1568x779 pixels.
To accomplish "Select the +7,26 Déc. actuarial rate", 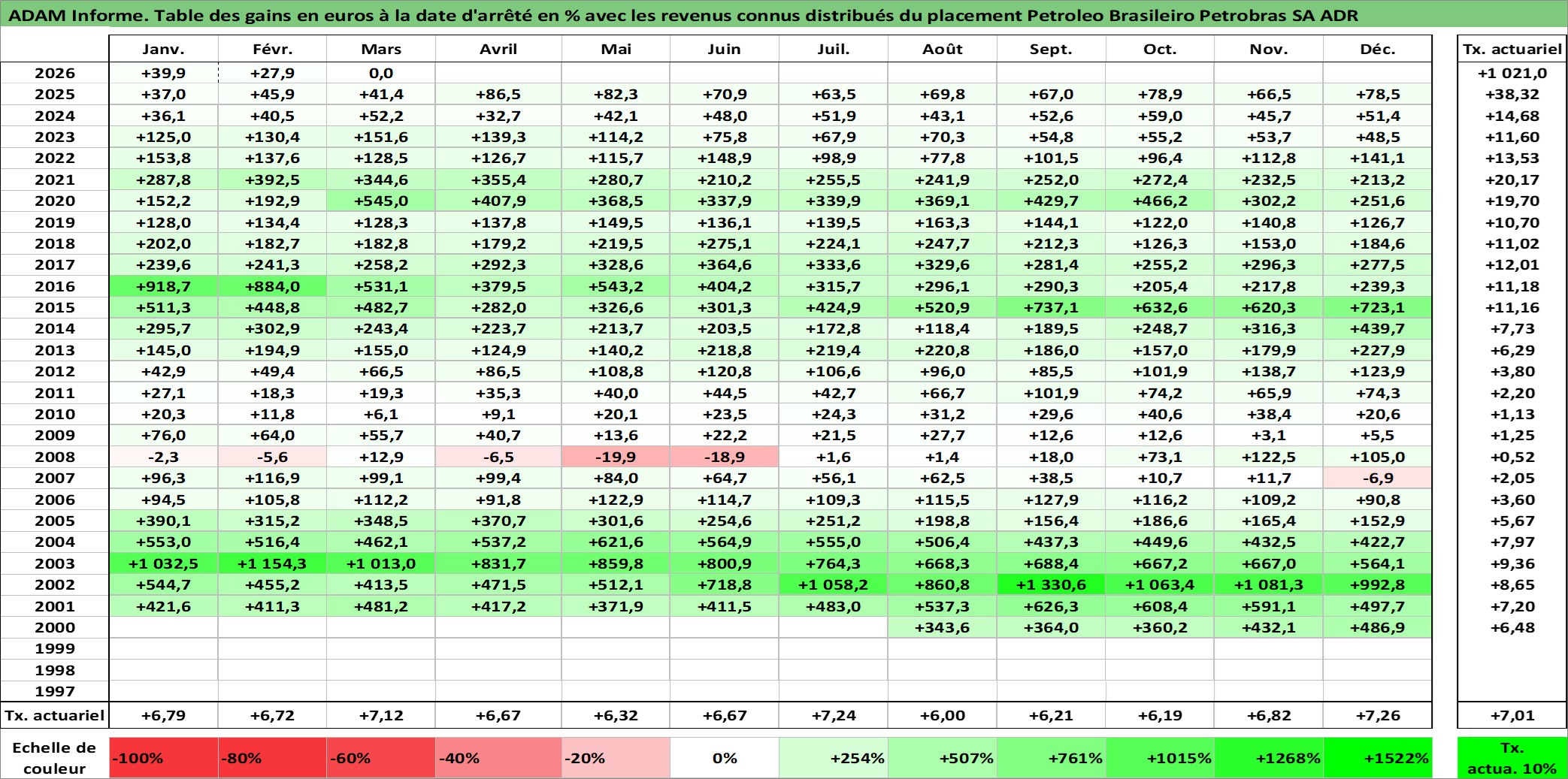I will coord(1377,715).
